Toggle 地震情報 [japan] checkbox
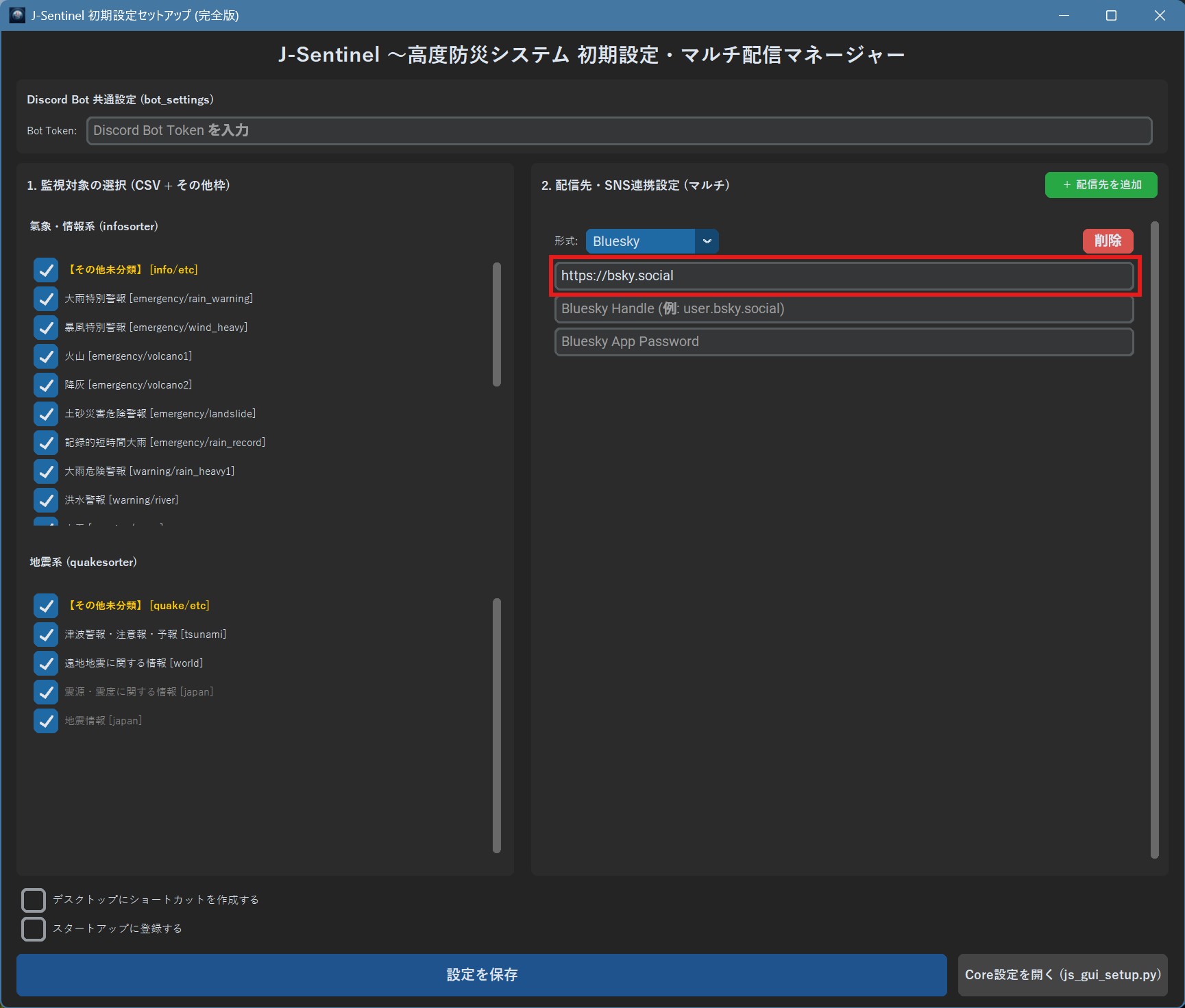This screenshot has height=1008, width=1185. tap(46, 721)
